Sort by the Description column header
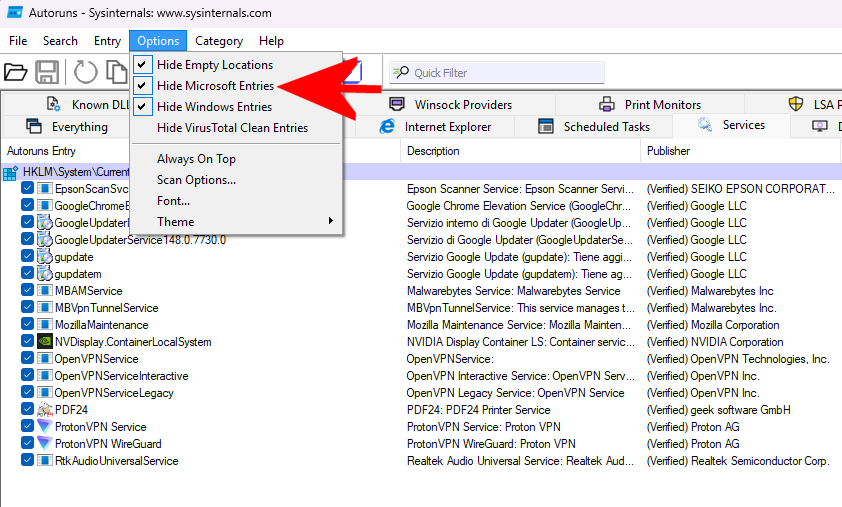Screen dimensions: 842x507 [x=520, y=151]
